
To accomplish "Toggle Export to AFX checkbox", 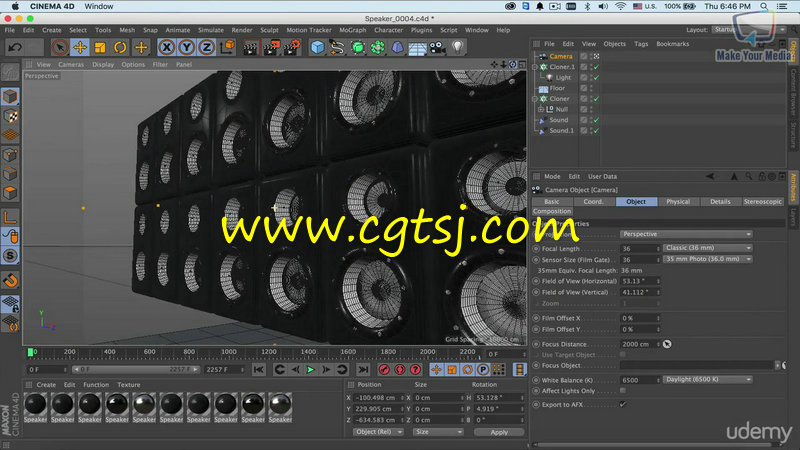I will tap(623, 405).
